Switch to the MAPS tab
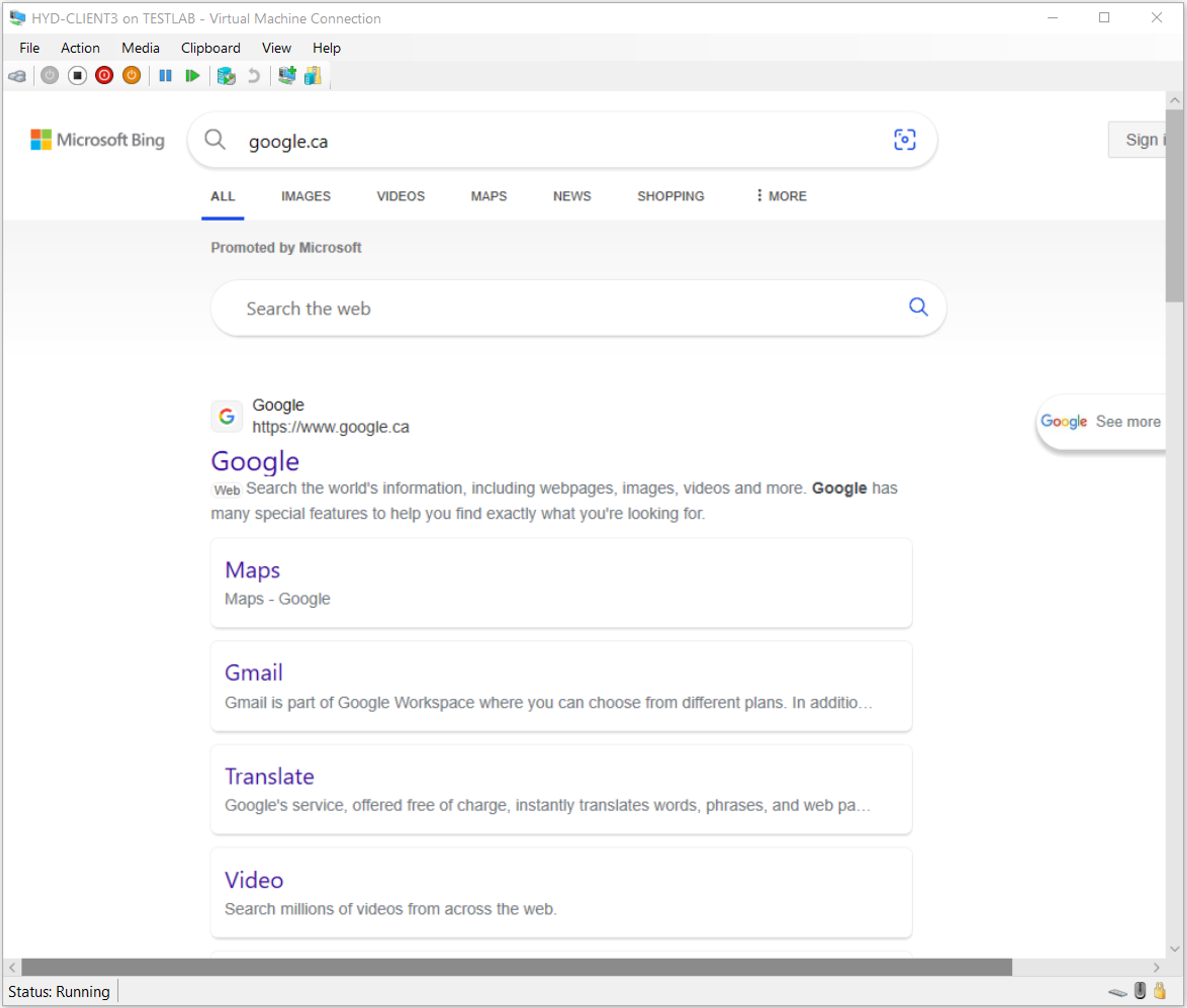1187x1008 pixels. (489, 196)
